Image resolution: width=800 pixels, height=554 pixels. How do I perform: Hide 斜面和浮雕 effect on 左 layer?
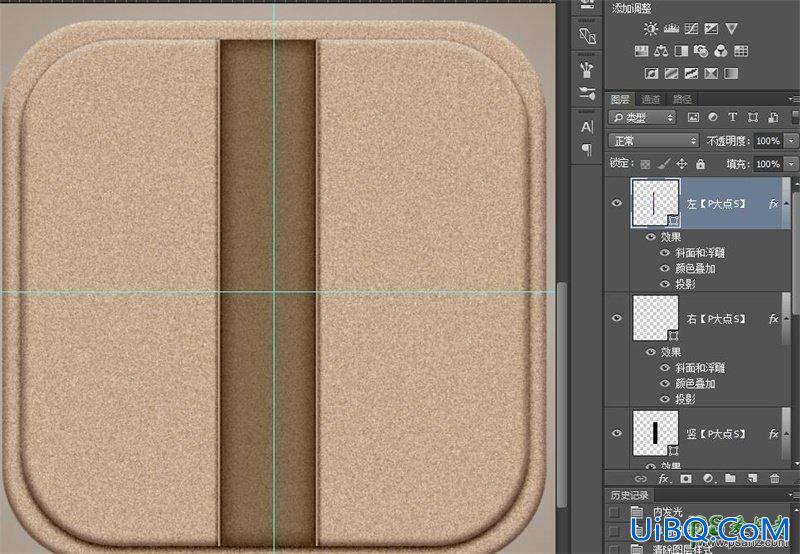[x=665, y=253]
